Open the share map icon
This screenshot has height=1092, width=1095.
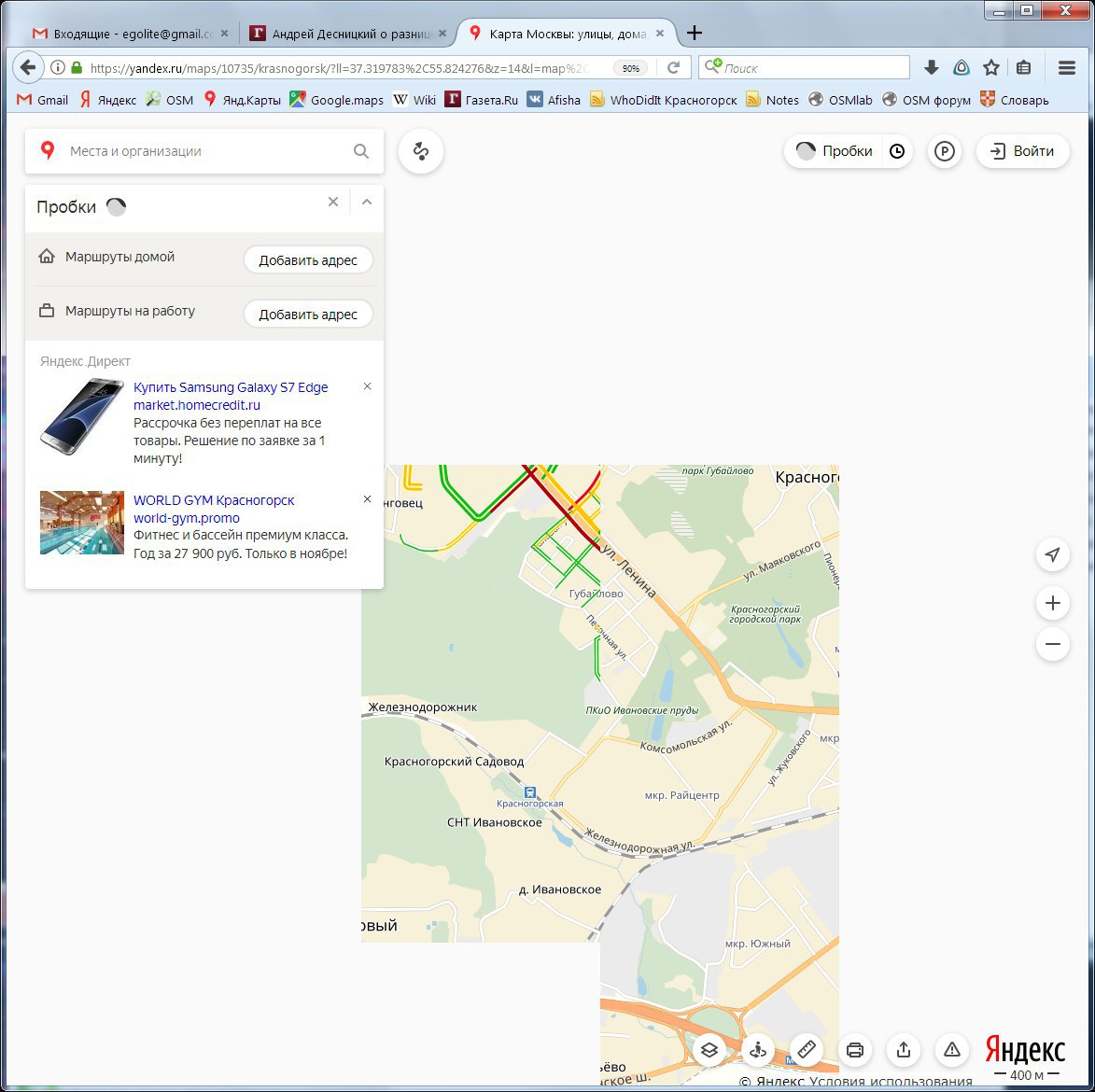(903, 1050)
